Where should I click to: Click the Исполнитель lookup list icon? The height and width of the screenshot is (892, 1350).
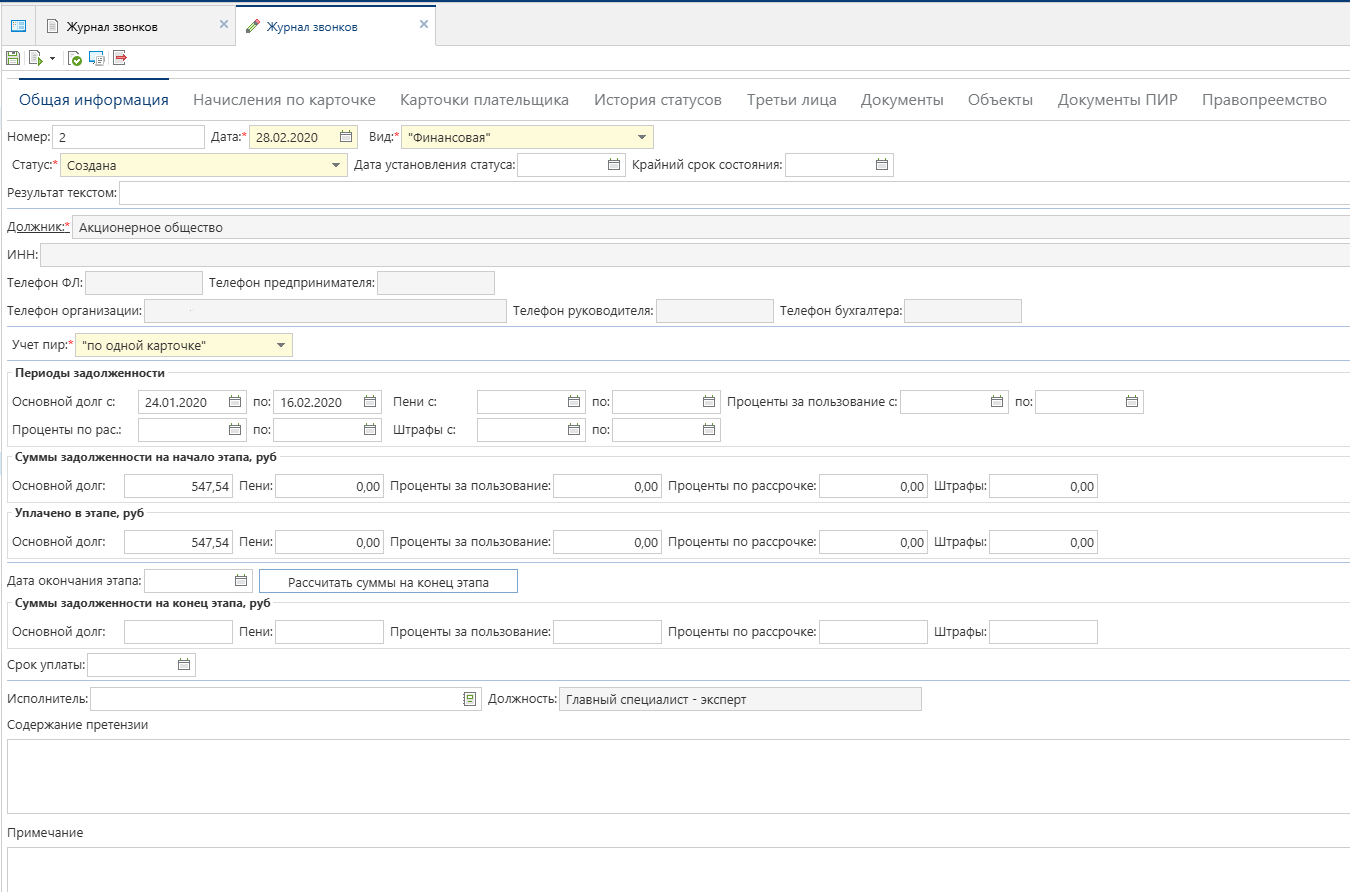[x=470, y=700]
